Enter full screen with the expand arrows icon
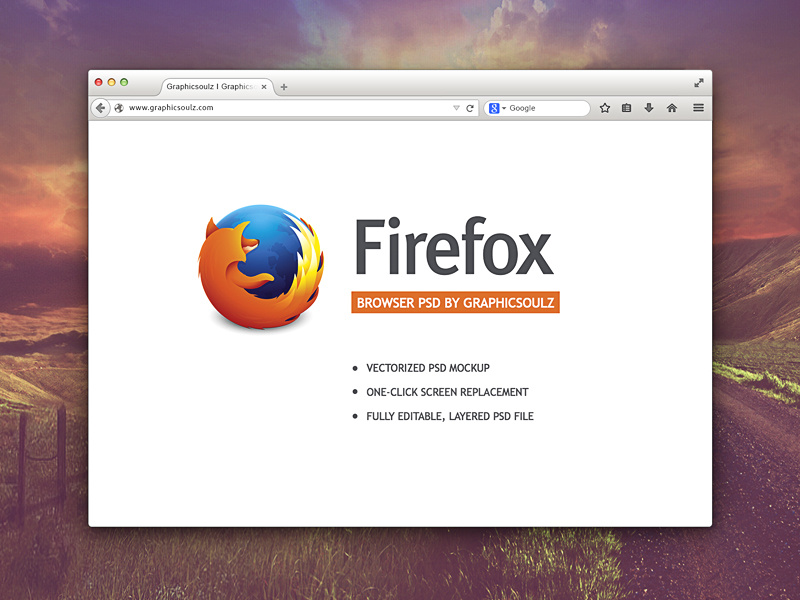The height and width of the screenshot is (600, 800). point(698,83)
